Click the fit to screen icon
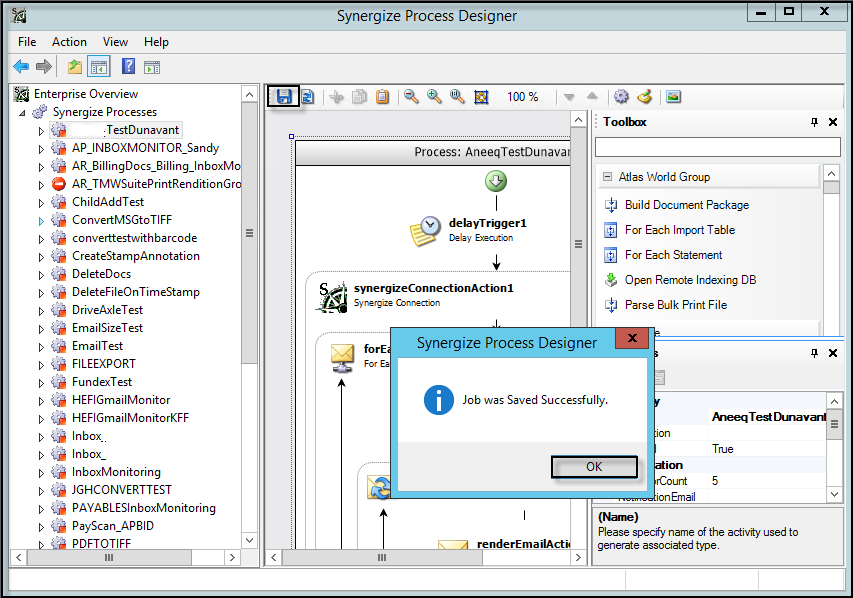This screenshot has width=853, height=598. coord(481,97)
